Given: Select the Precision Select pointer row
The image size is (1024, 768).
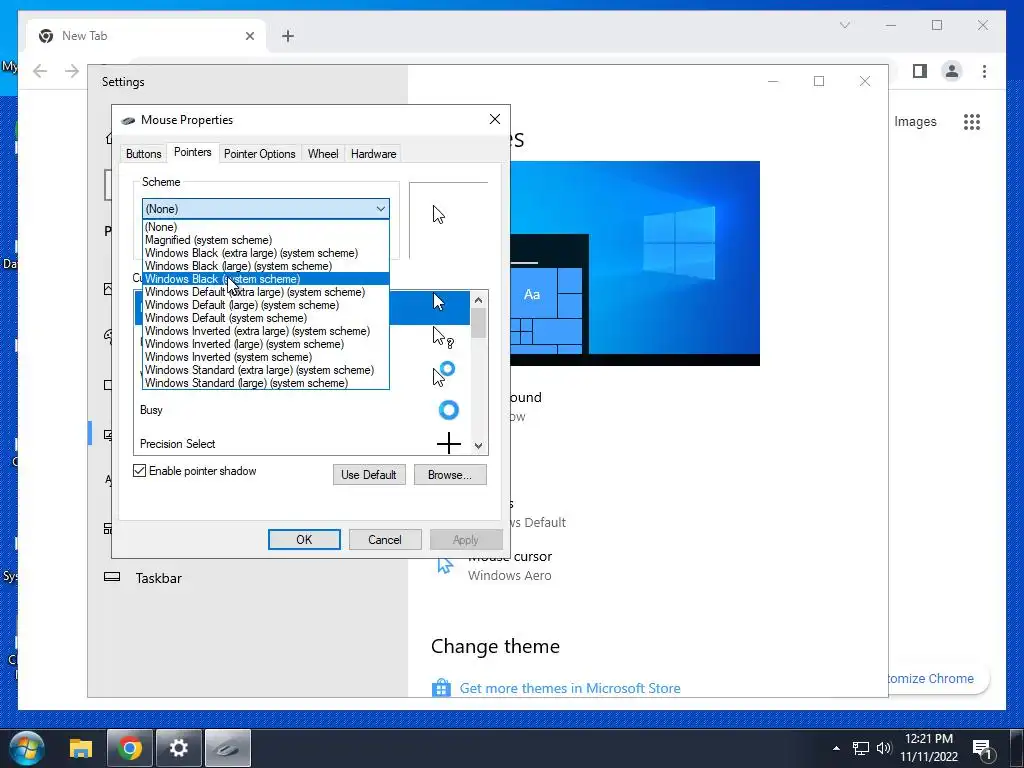Looking at the screenshot, I should click(x=302, y=443).
